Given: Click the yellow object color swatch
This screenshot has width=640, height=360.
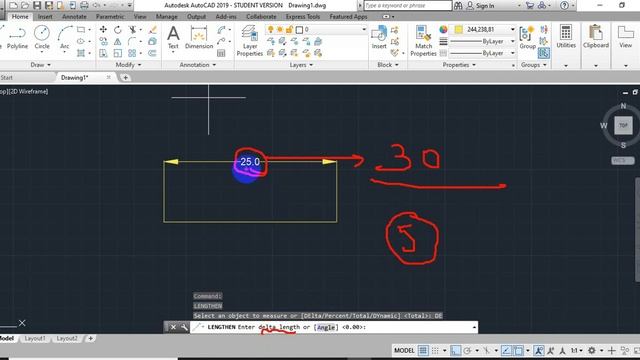Looking at the screenshot, I should point(459,29).
